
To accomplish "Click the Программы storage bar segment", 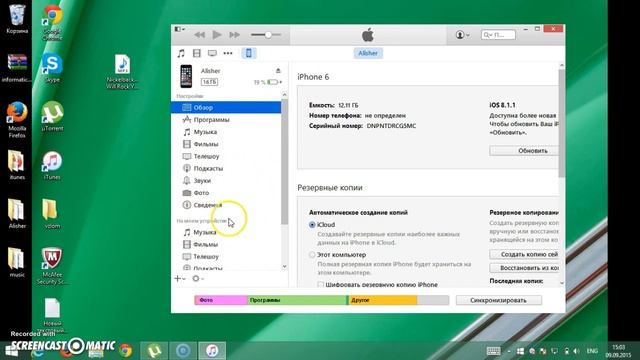I will pos(297,300).
